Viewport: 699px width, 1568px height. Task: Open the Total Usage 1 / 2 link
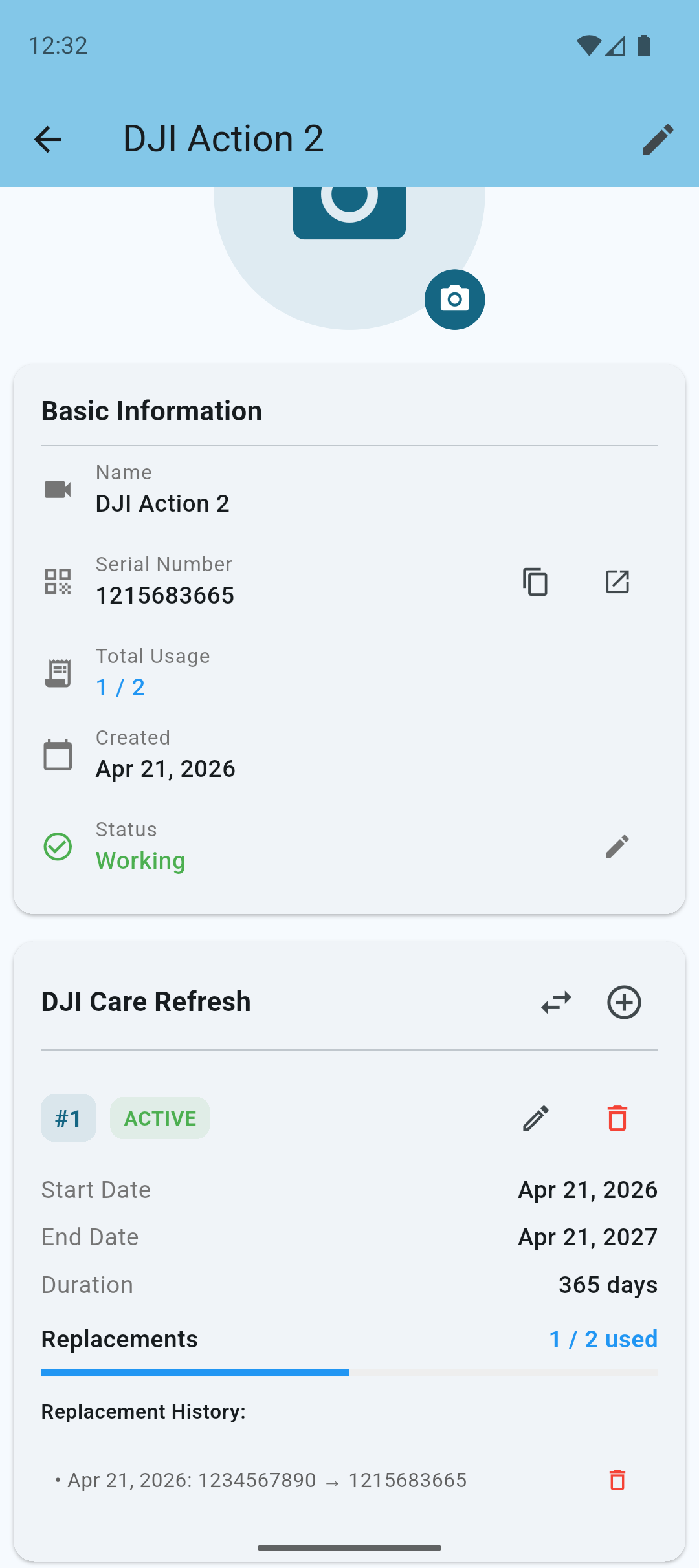120,687
